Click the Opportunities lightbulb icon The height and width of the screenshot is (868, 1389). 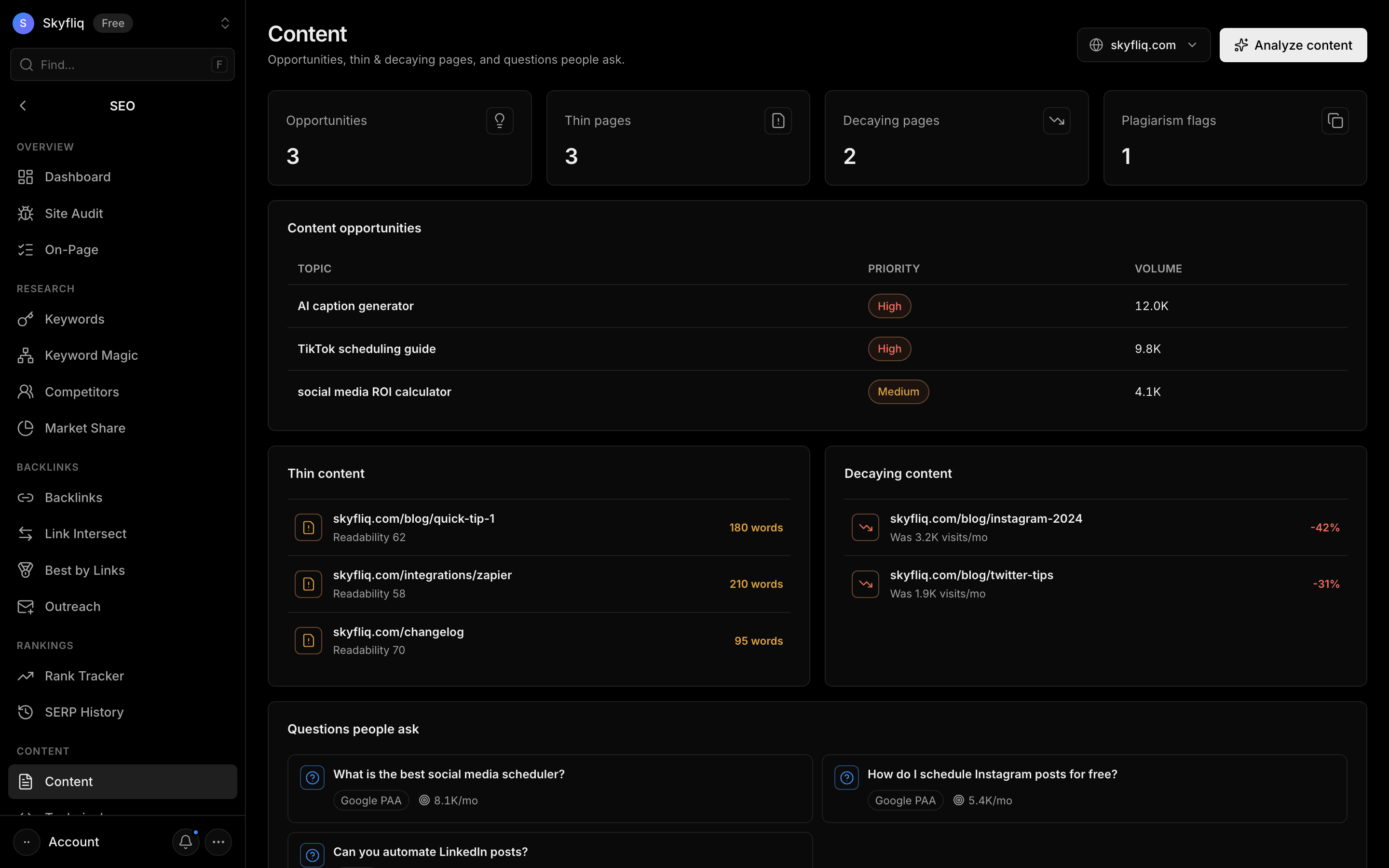[499, 121]
